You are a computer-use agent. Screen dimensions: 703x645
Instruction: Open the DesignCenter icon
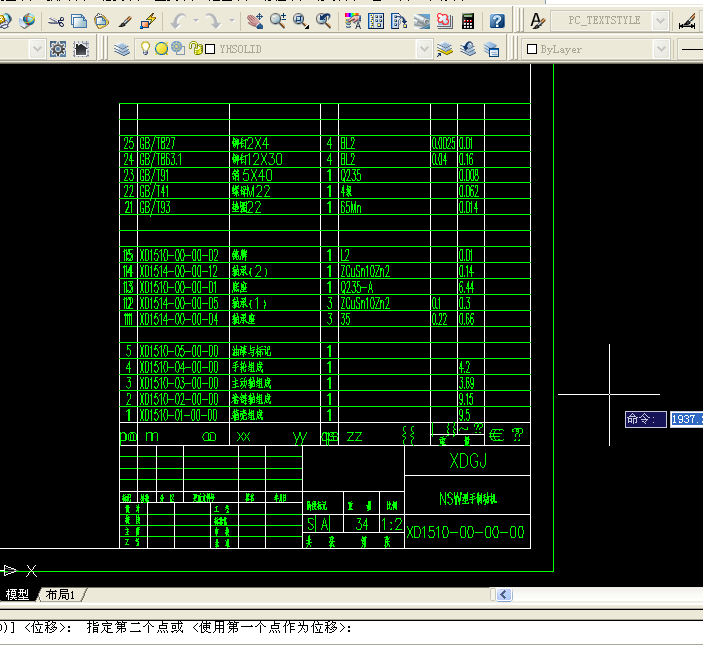click(376, 21)
